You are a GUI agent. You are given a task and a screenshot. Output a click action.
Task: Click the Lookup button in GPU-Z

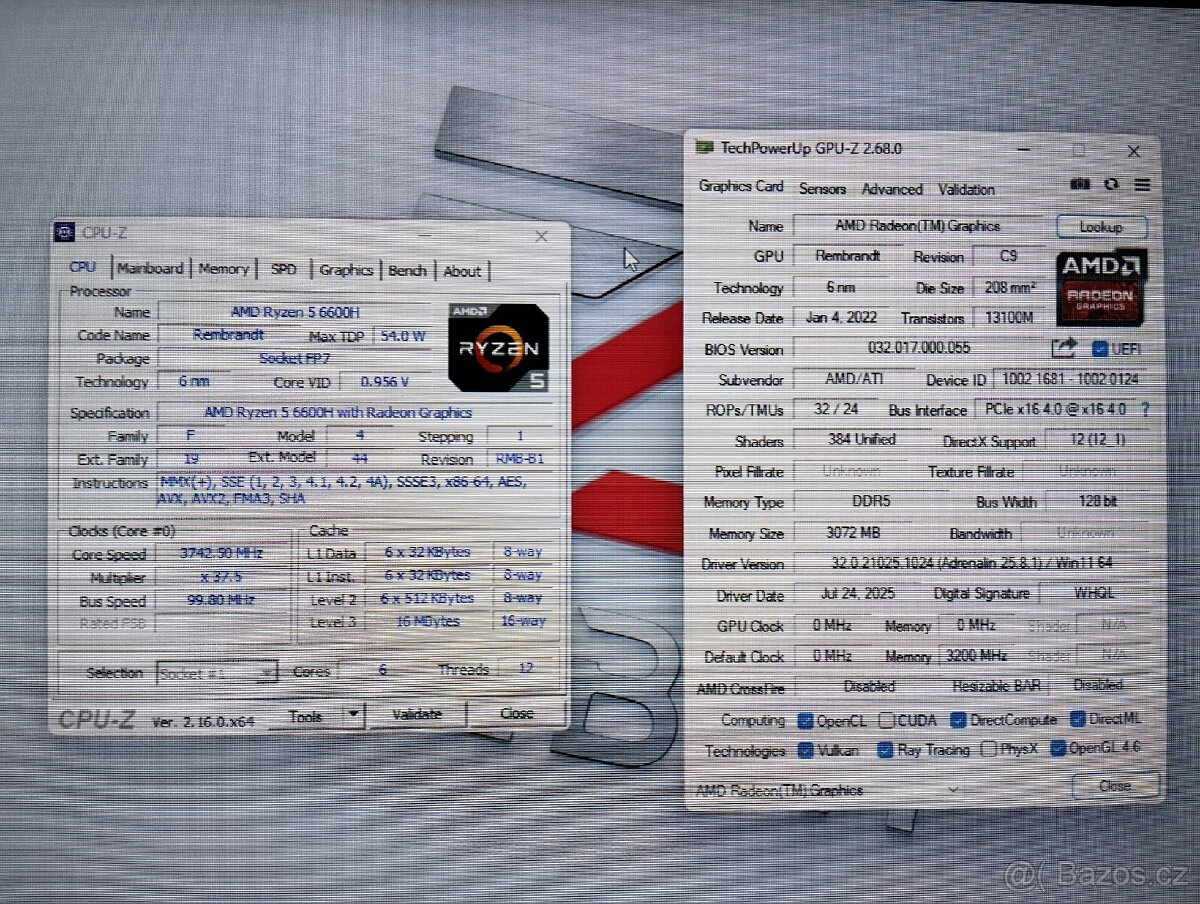[1100, 226]
